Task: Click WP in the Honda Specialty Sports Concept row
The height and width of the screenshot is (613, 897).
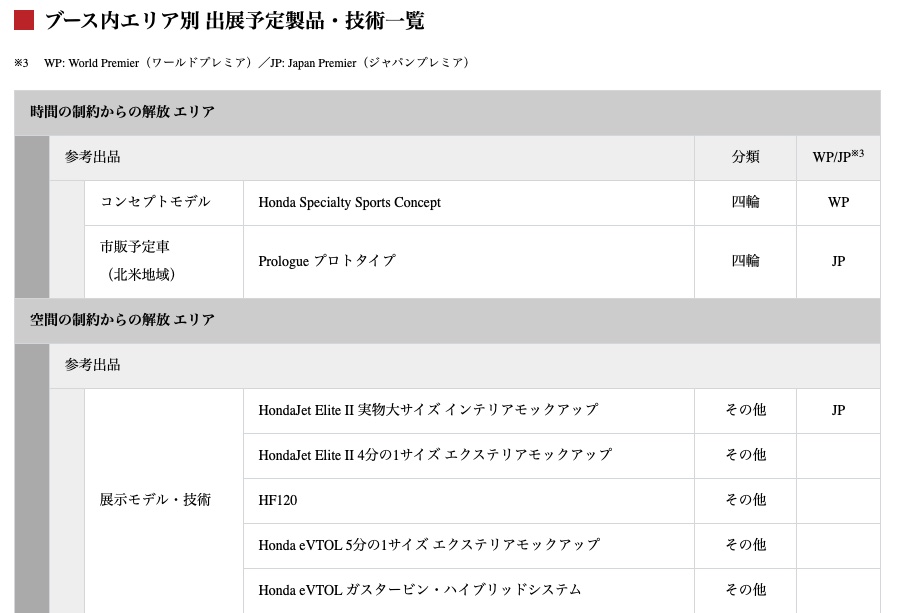Action: 838,202
